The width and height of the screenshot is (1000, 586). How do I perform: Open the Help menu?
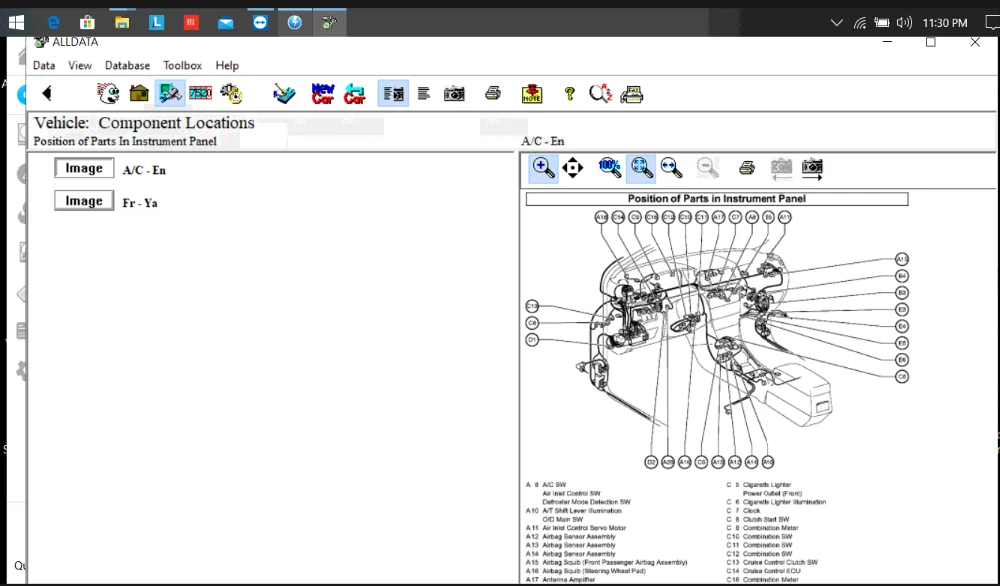tap(227, 65)
